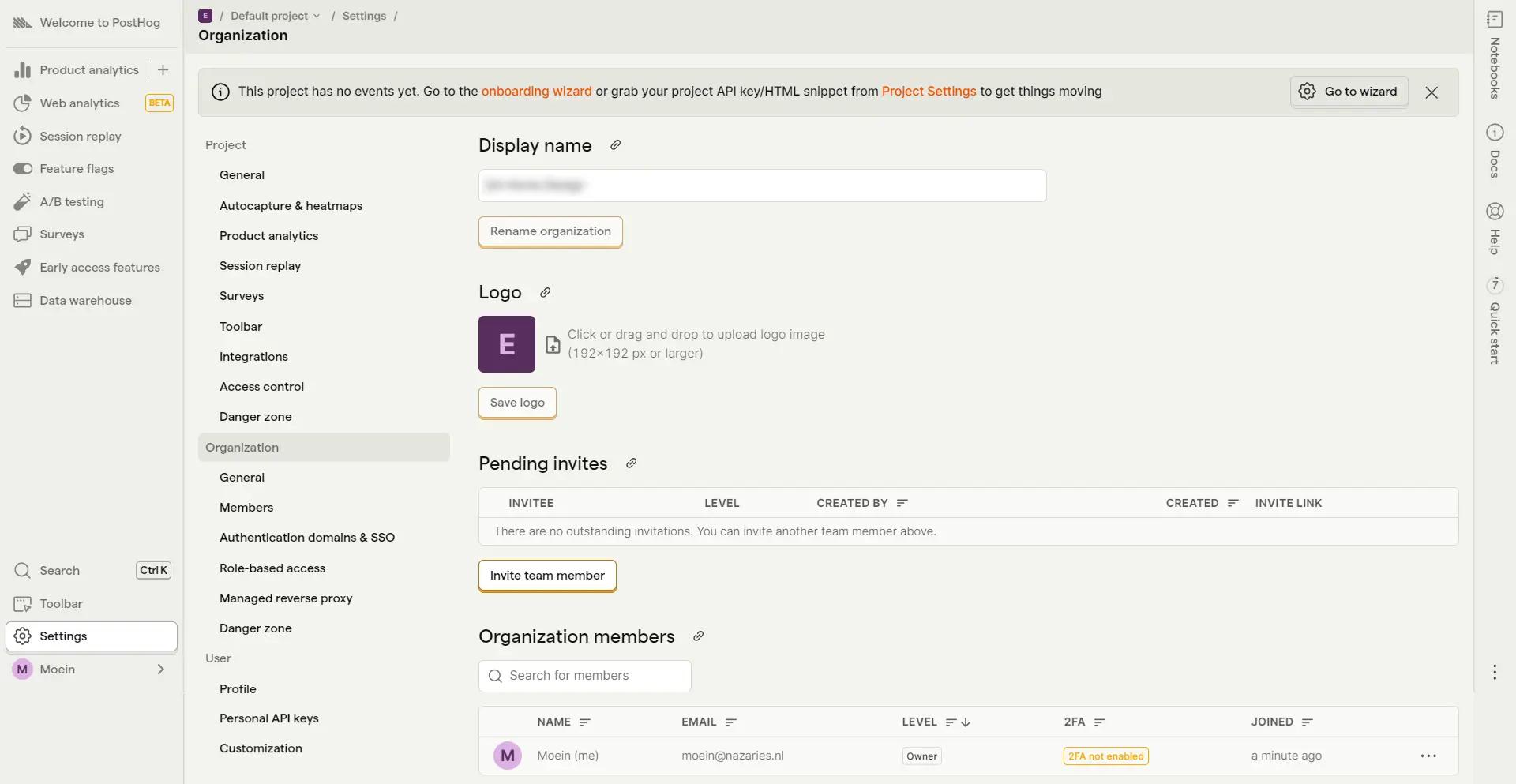Click the plus icon beside Product analytics
The width and height of the screenshot is (1516, 784).
coord(163,70)
